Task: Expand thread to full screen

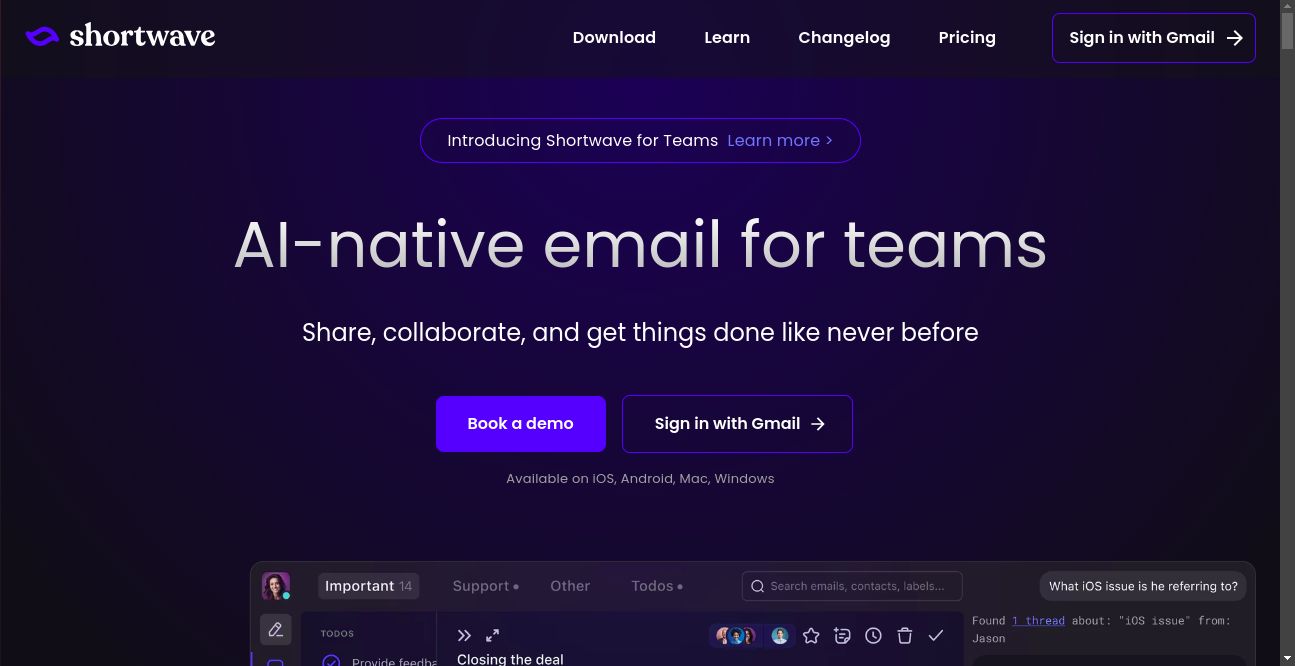Action: pyautogui.click(x=492, y=636)
